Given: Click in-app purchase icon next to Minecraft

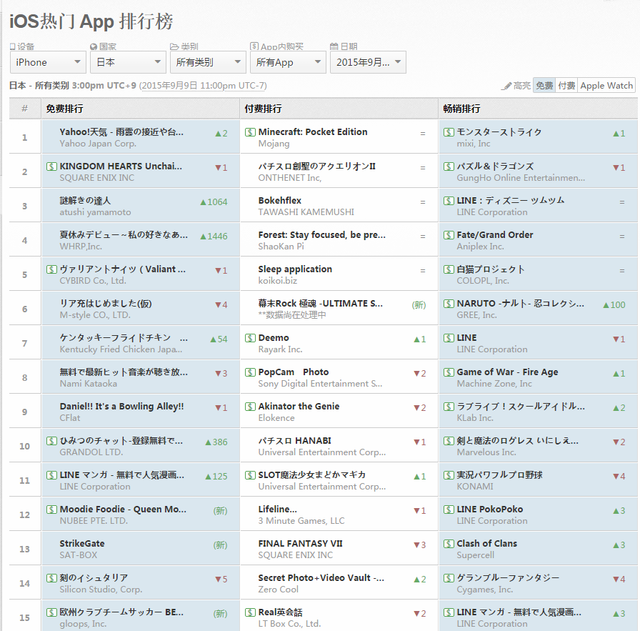Looking at the screenshot, I should (x=250, y=132).
